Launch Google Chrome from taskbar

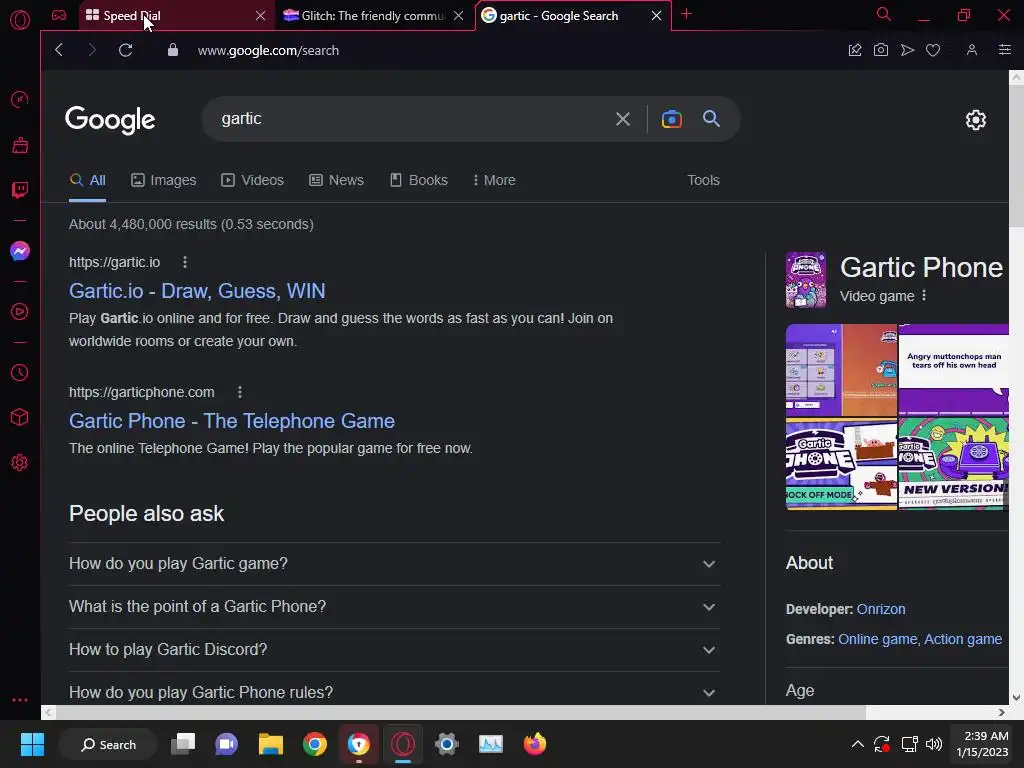[x=315, y=744]
